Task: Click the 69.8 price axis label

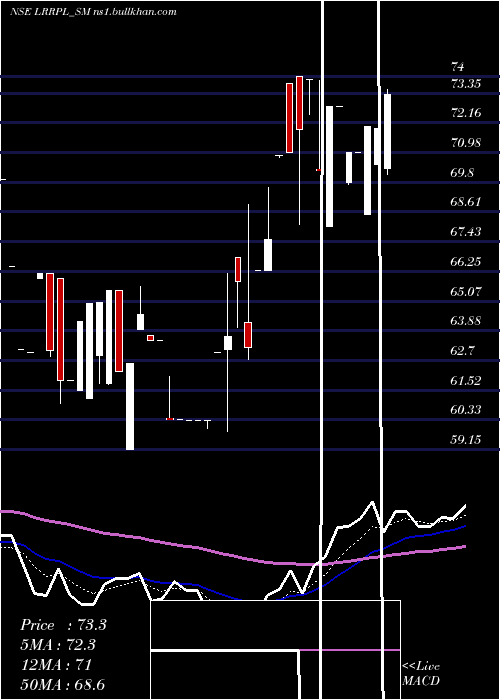Action: pos(462,173)
